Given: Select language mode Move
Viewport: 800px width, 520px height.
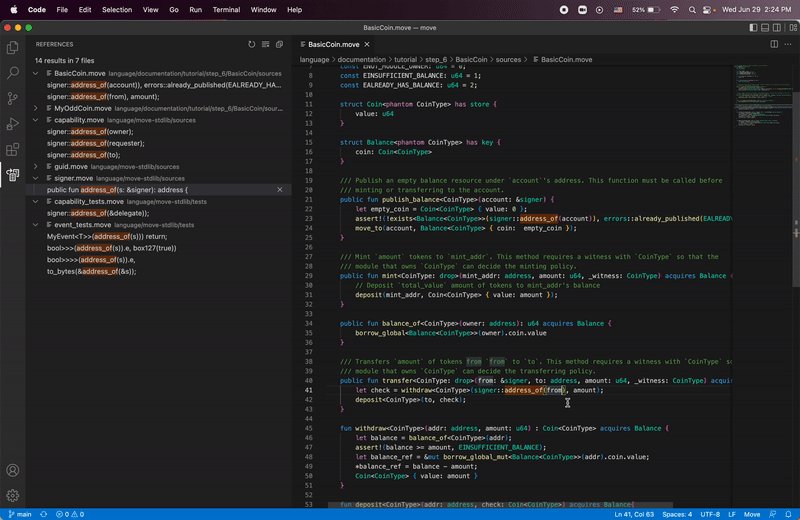Looking at the screenshot, I should coord(752,514).
